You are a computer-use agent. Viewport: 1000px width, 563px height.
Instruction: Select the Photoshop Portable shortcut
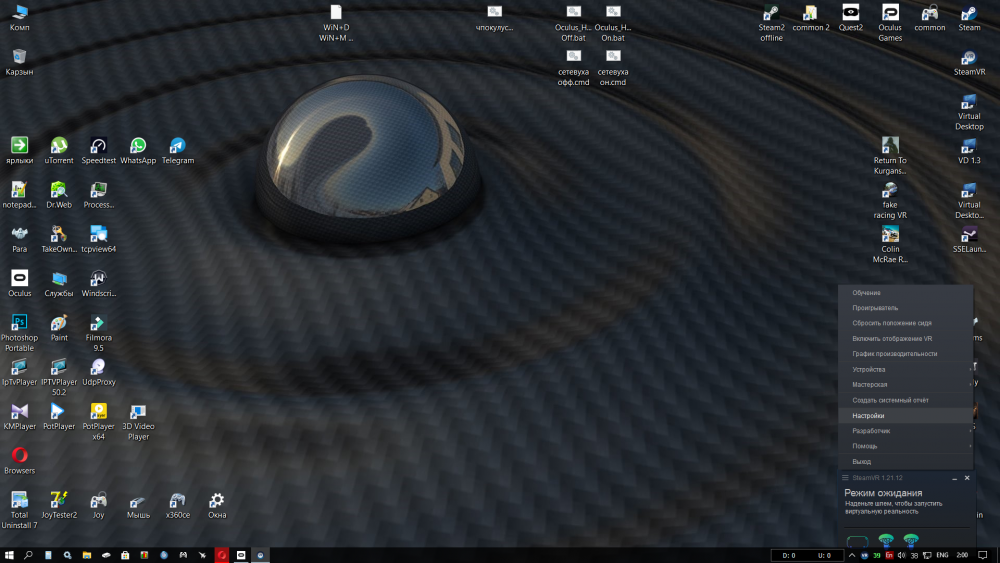tap(19, 333)
